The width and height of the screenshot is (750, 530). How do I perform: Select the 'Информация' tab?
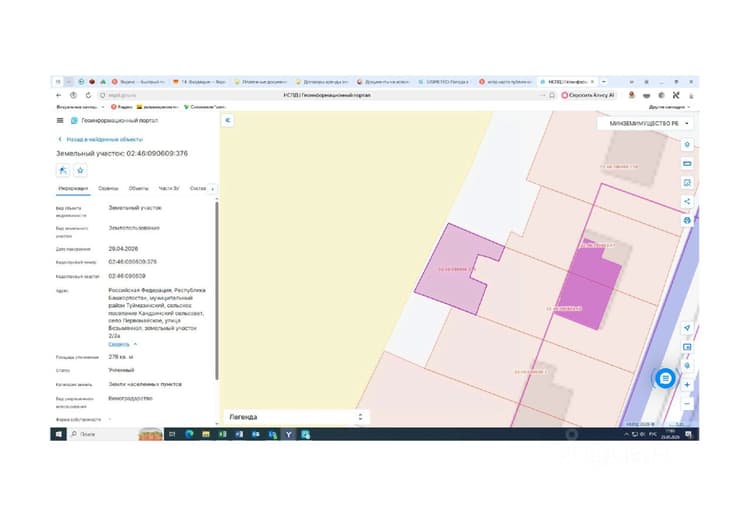tap(73, 188)
